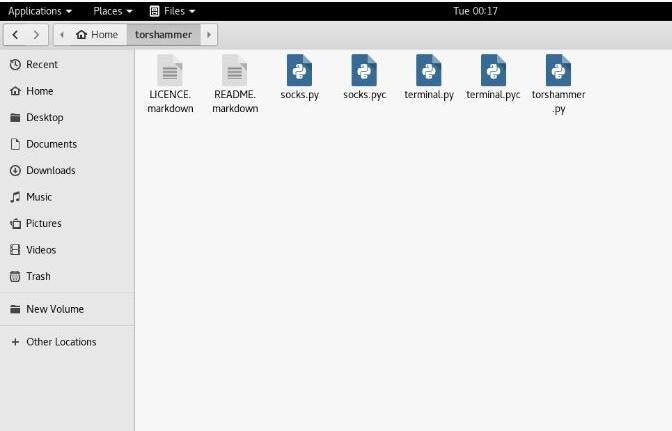Navigate to Home in the path bar
672x431 pixels.
pos(97,34)
